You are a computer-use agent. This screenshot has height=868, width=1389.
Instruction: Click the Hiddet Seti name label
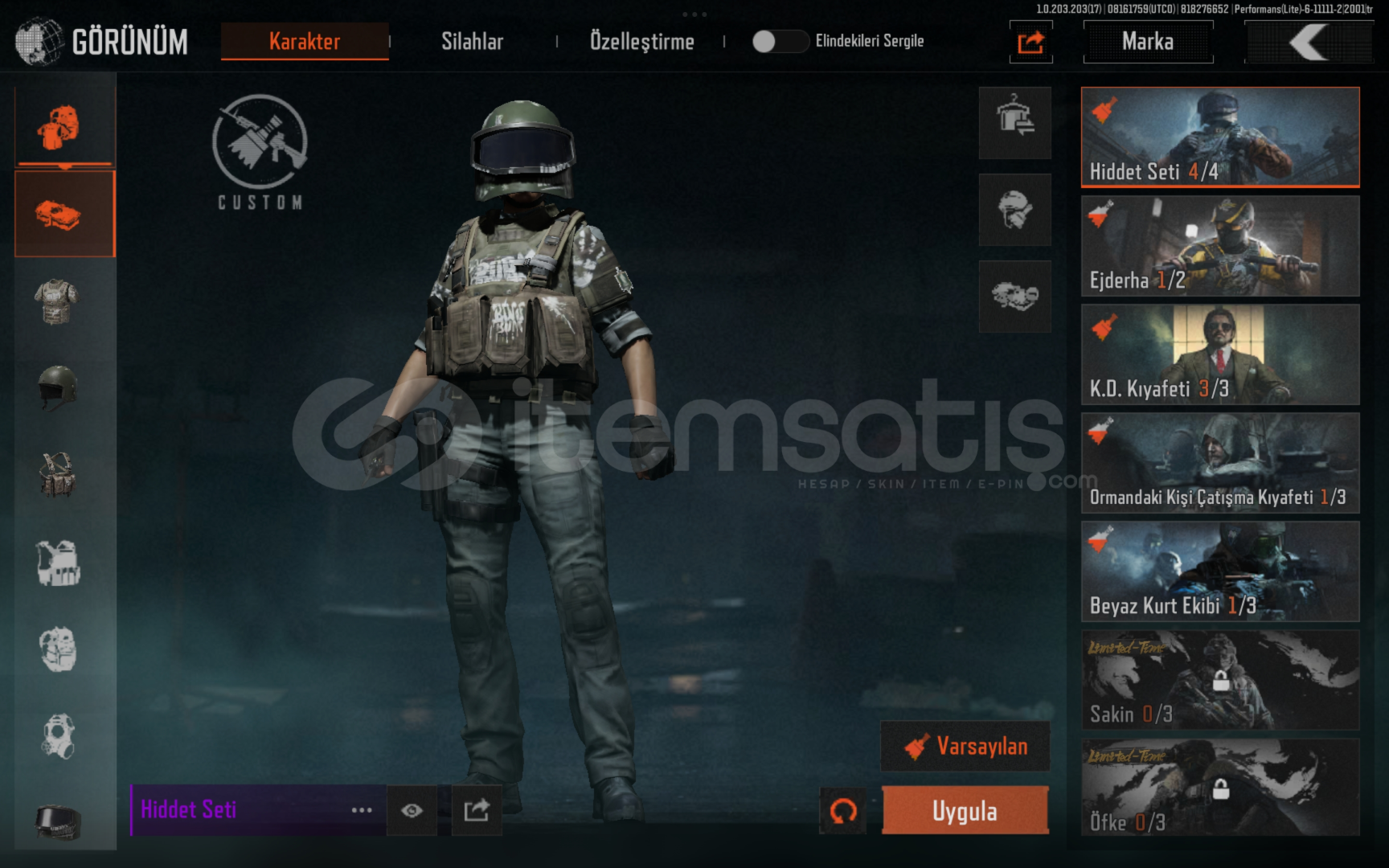click(188, 809)
